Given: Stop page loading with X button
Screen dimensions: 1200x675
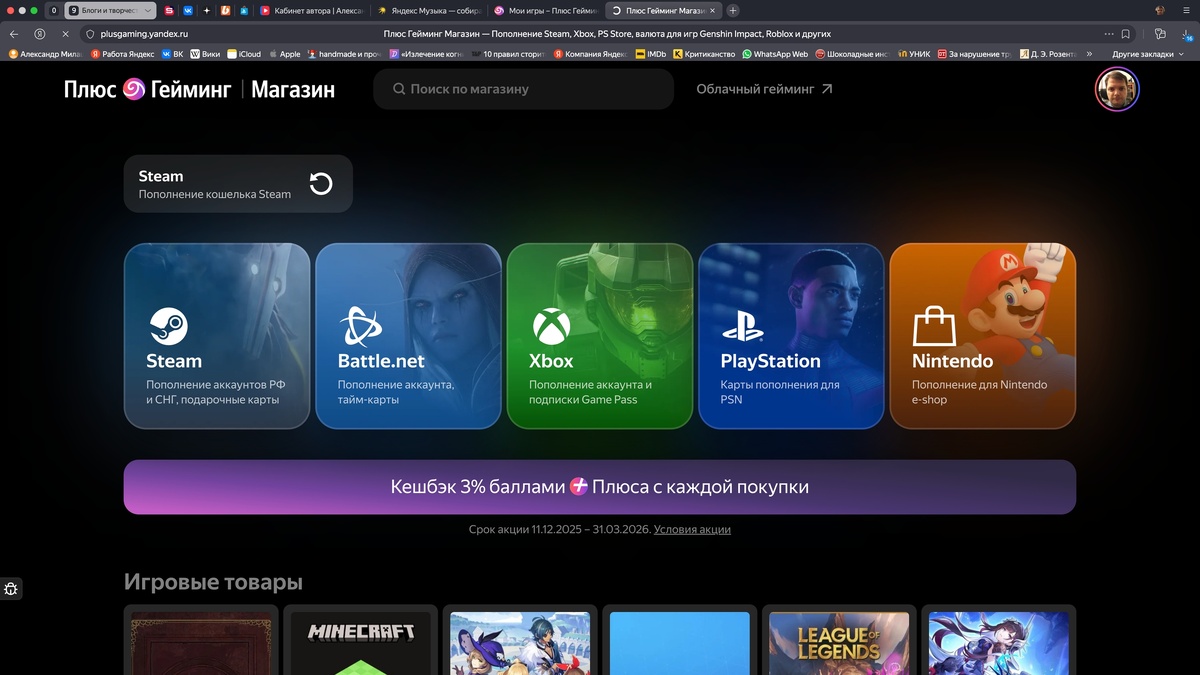Looking at the screenshot, I should [65, 33].
